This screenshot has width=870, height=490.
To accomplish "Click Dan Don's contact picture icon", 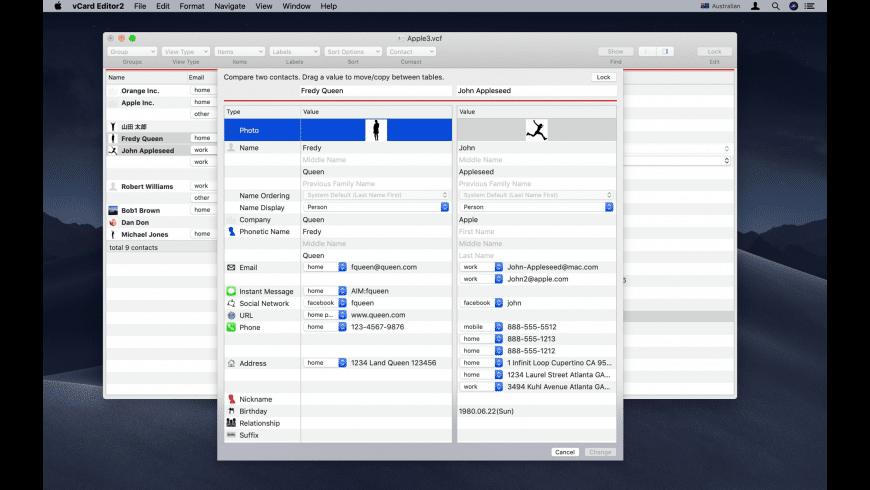I will 113,223.
